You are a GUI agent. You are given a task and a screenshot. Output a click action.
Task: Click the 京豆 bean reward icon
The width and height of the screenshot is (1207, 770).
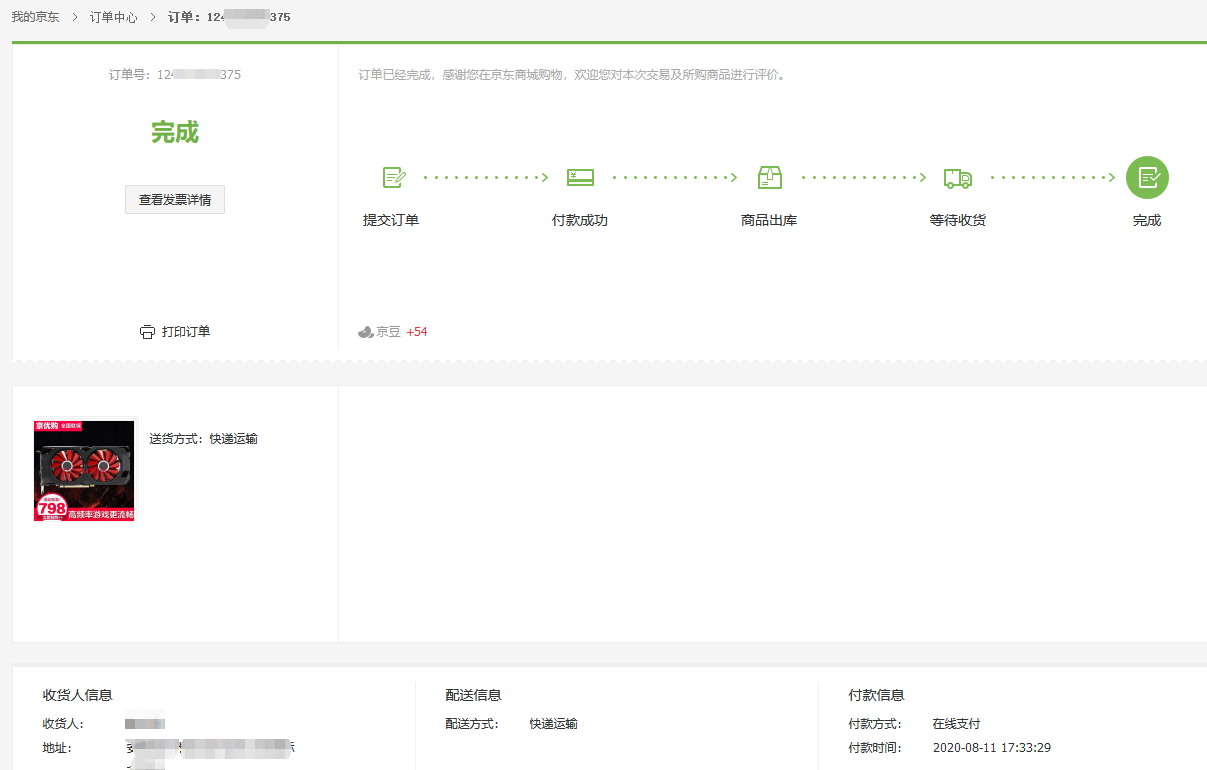(x=366, y=330)
